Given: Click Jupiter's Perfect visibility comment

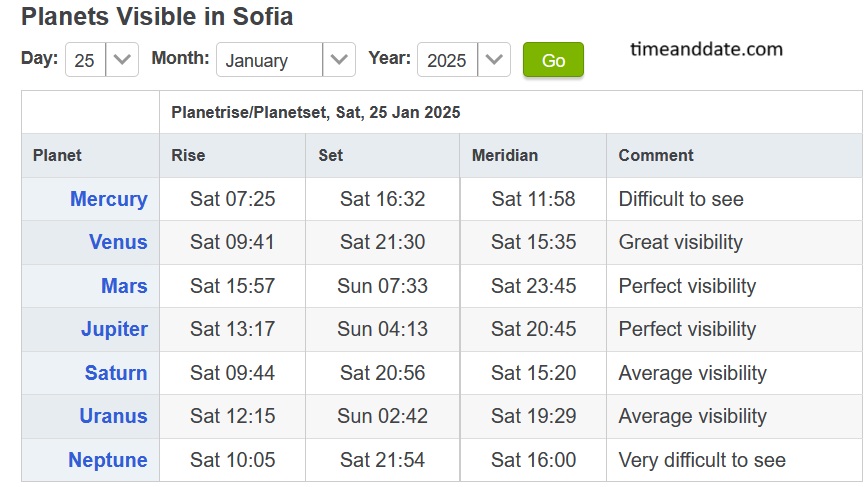Looking at the screenshot, I should coord(687,329).
